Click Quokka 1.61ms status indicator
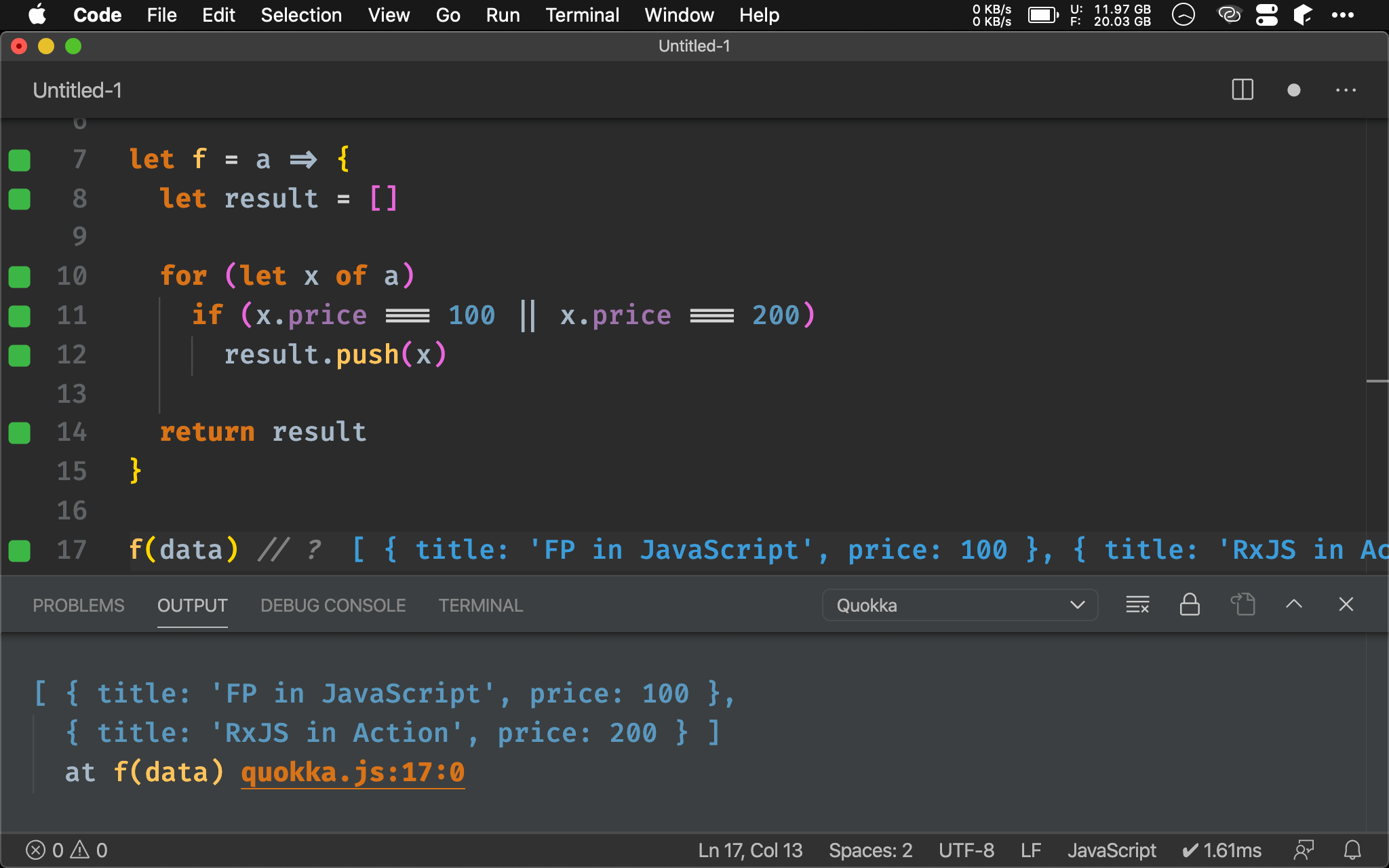This screenshot has height=868, width=1389. click(x=1221, y=850)
